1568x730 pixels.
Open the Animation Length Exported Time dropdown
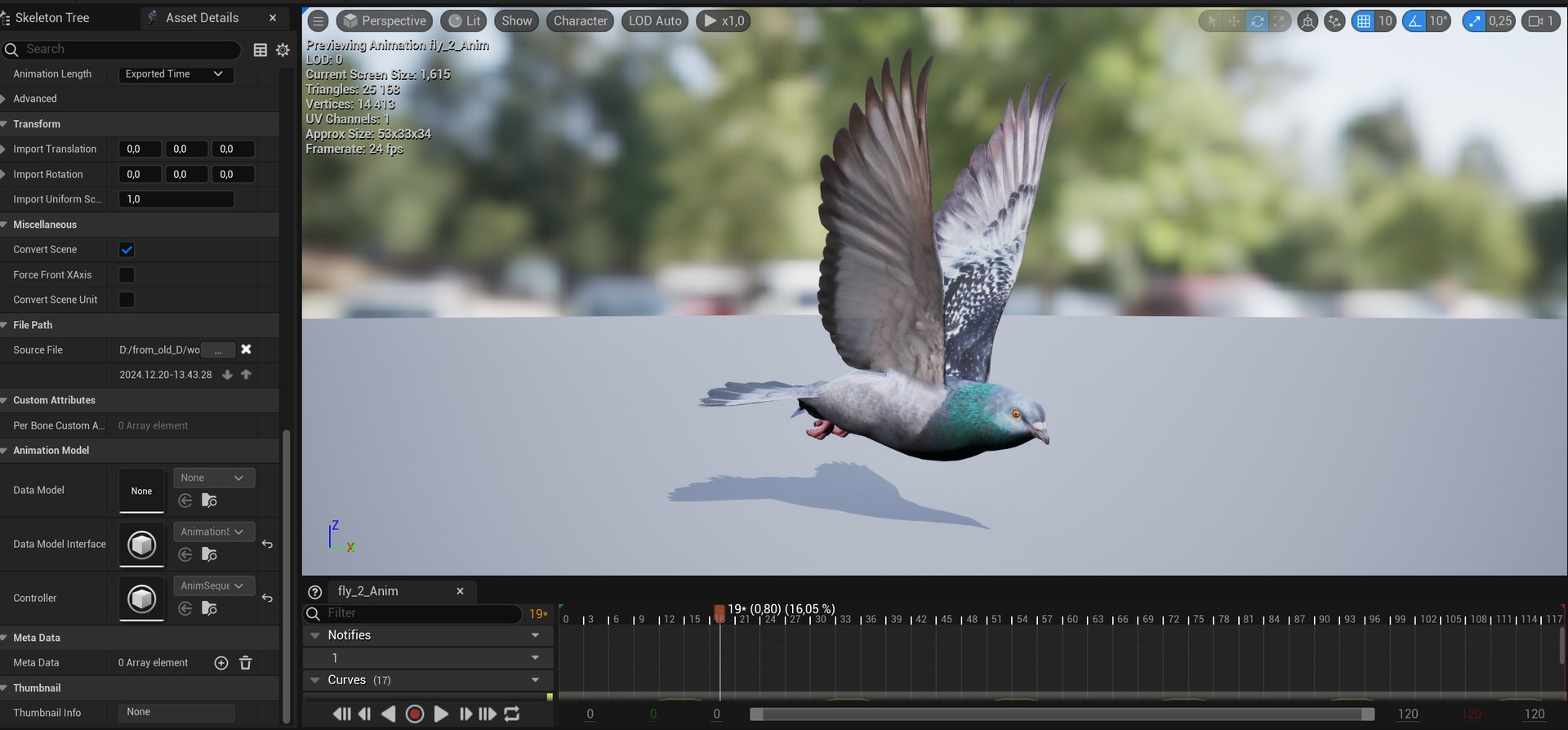[x=176, y=74]
